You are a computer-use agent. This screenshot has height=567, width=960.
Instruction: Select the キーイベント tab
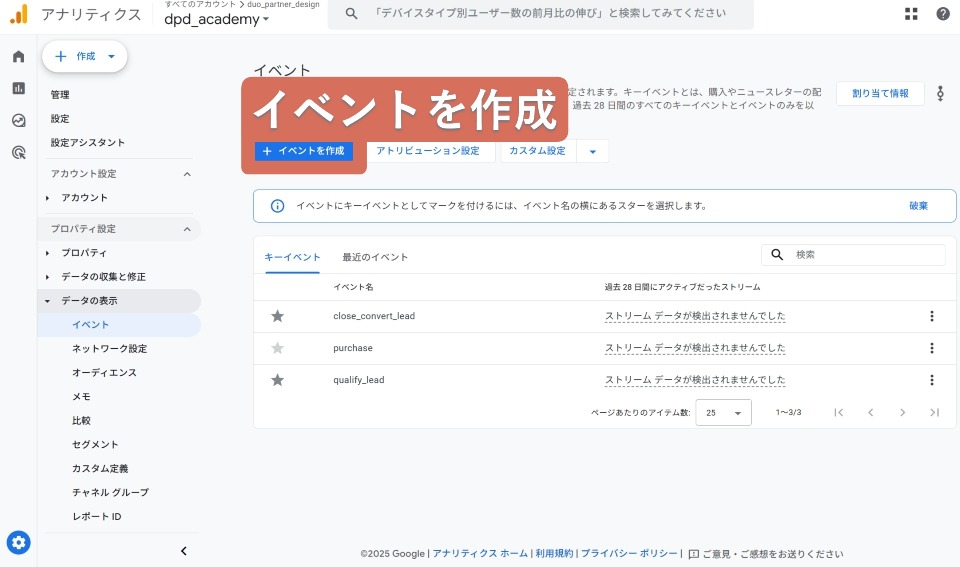(x=292, y=257)
